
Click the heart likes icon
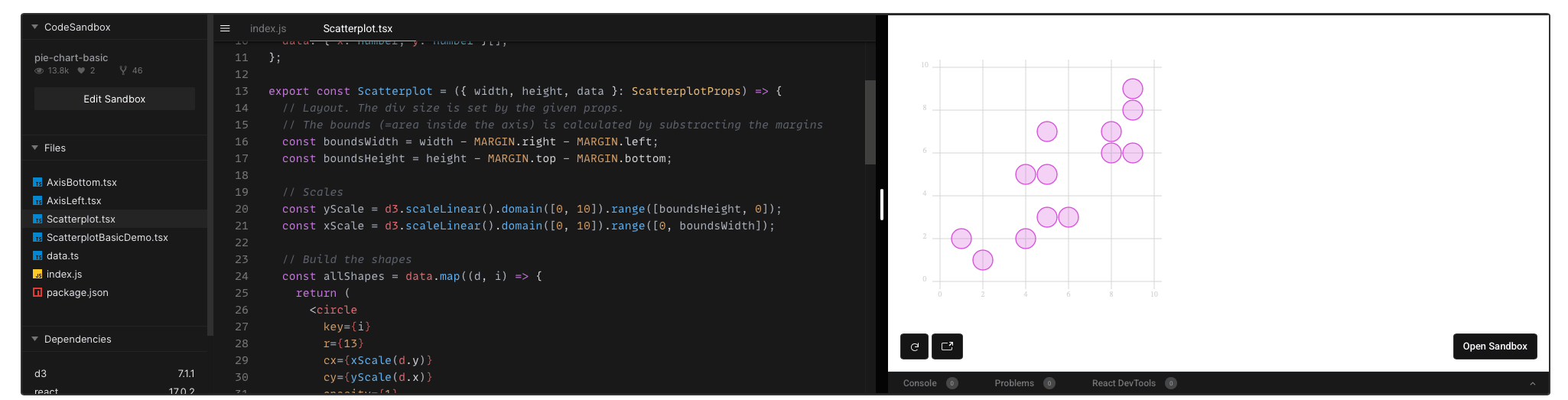pos(81,70)
